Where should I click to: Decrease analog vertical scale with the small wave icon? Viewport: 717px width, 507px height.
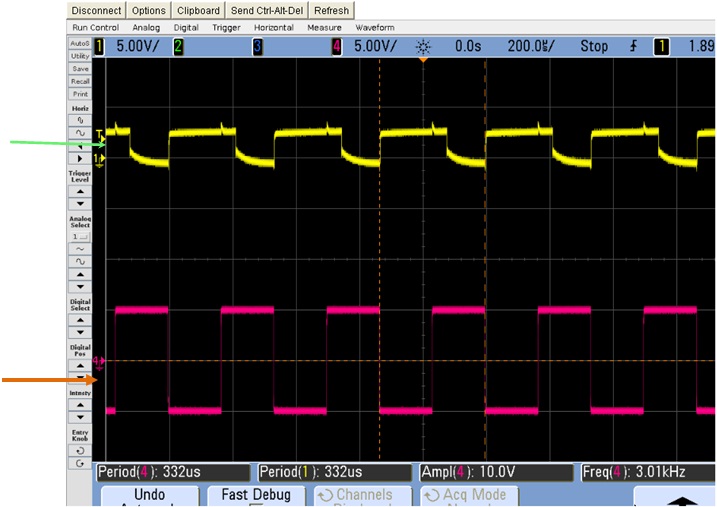pos(80,249)
